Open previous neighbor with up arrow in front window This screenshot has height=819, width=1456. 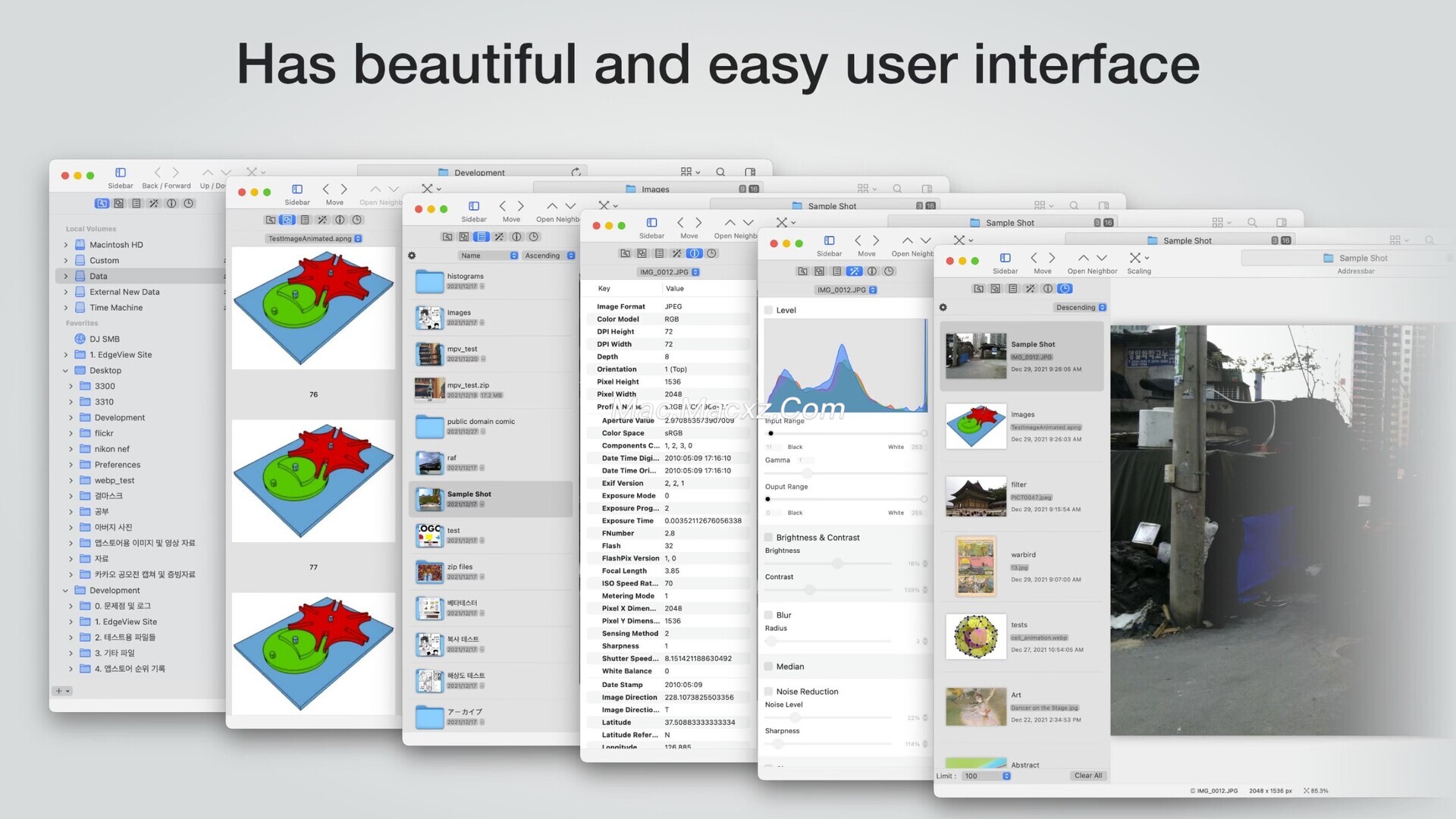click(1083, 258)
